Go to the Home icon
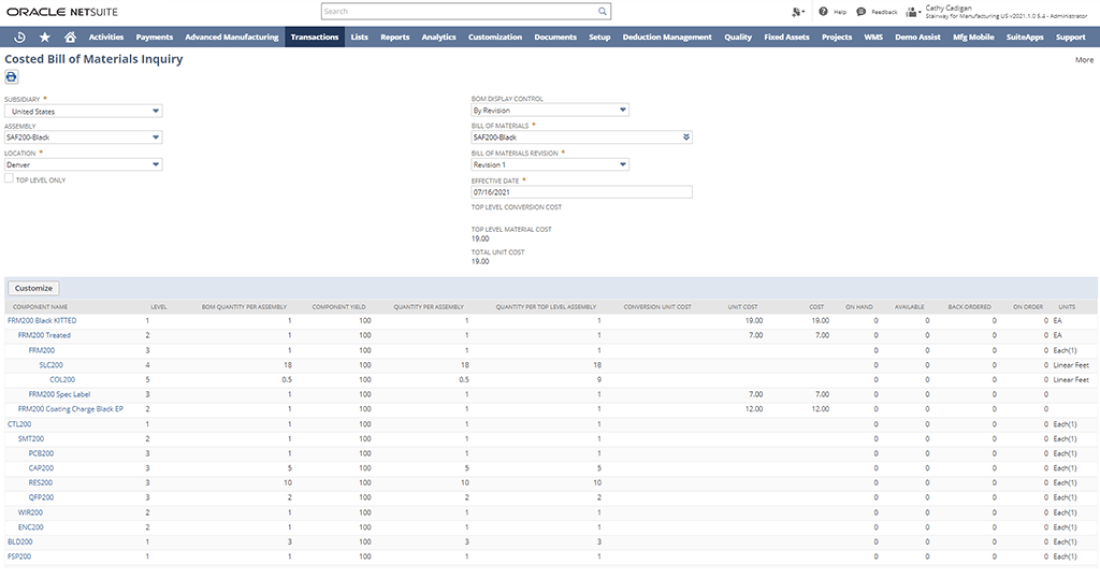1100x569 pixels. [x=69, y=37]
